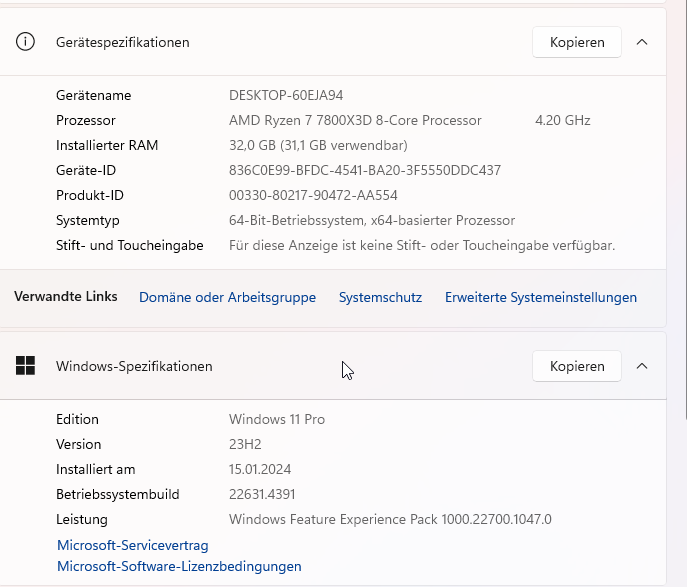Screen dimensions: 687x587
Task: Select the AMD Ryzen 7 7800X3D processor text
Action: point(355,120)
